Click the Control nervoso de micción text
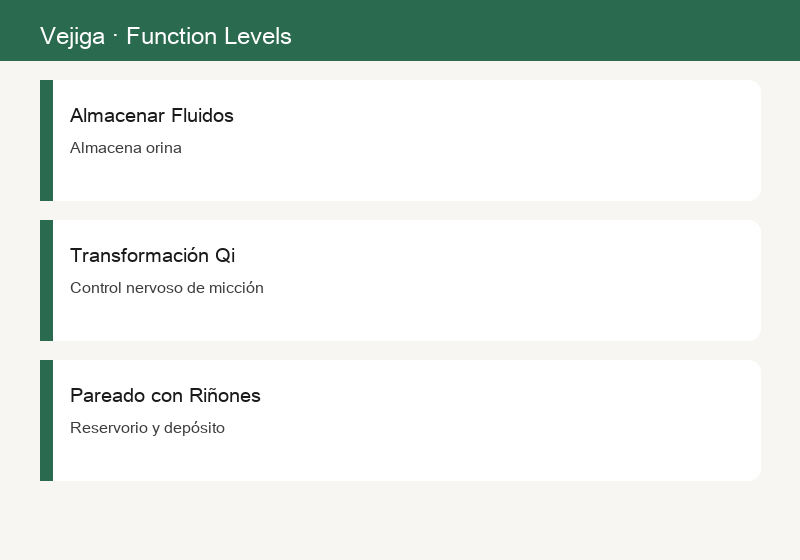Image resolution: width=800 pixels, height=560 pixels. click(167, 288)
